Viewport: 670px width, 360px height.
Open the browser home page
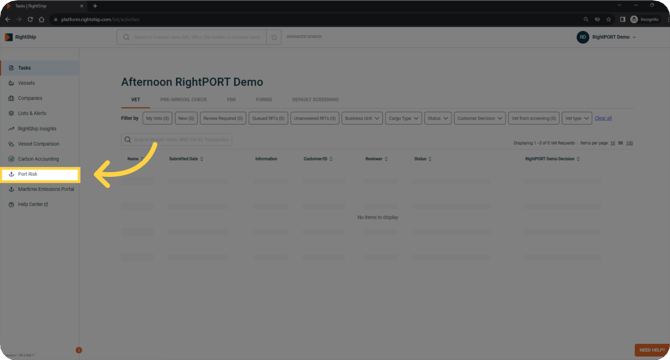pos(41,19)
